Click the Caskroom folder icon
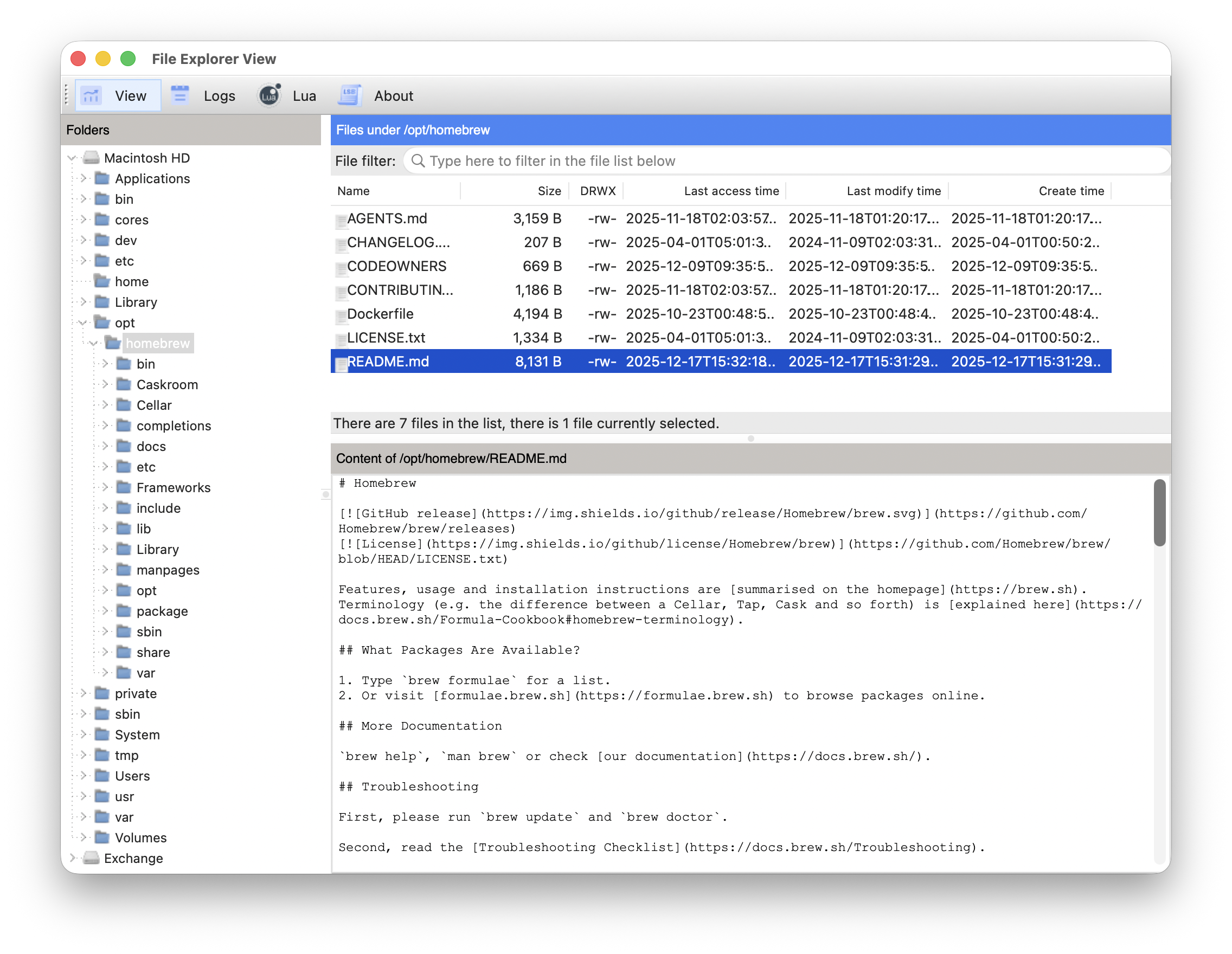Image resolution: width=1232 pixels, height=954 pixels. coord(124,384)
